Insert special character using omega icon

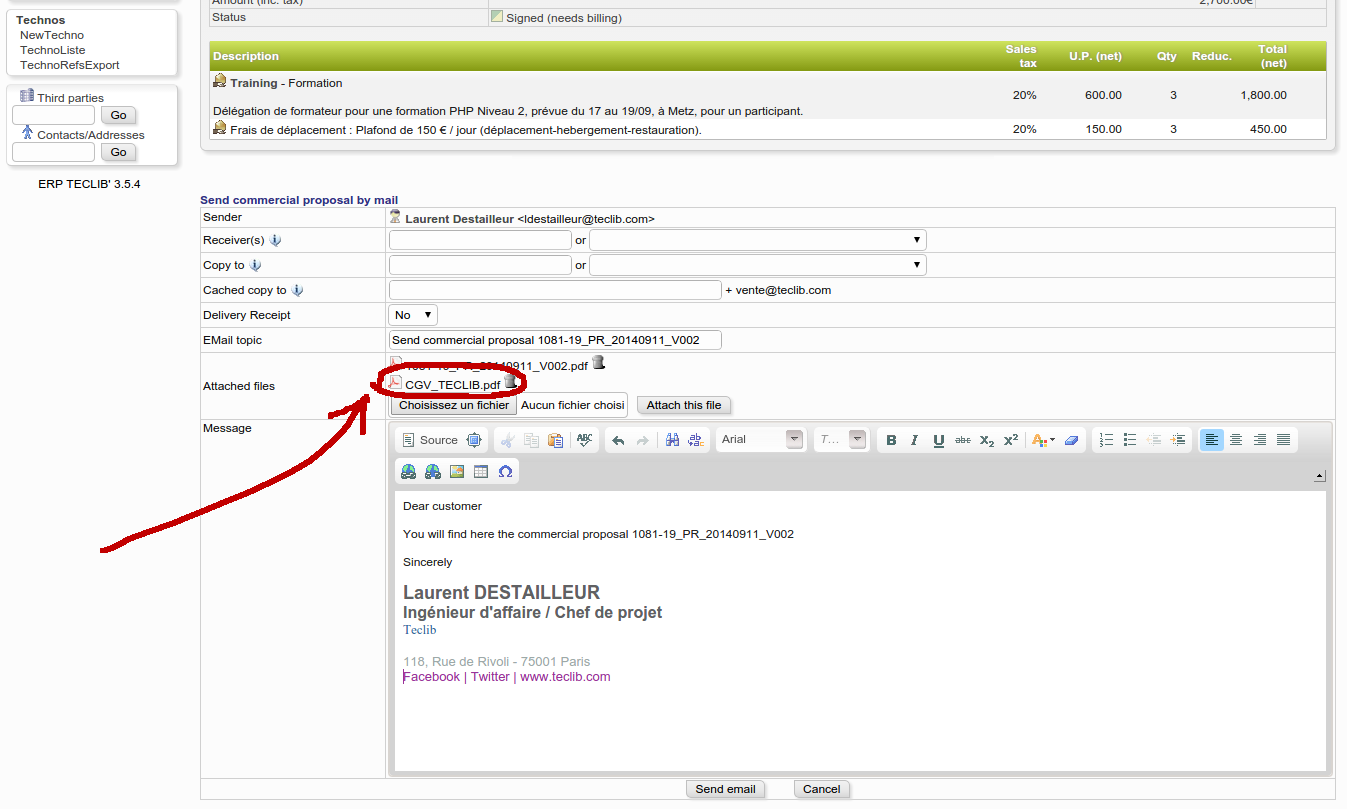(505, 471)
